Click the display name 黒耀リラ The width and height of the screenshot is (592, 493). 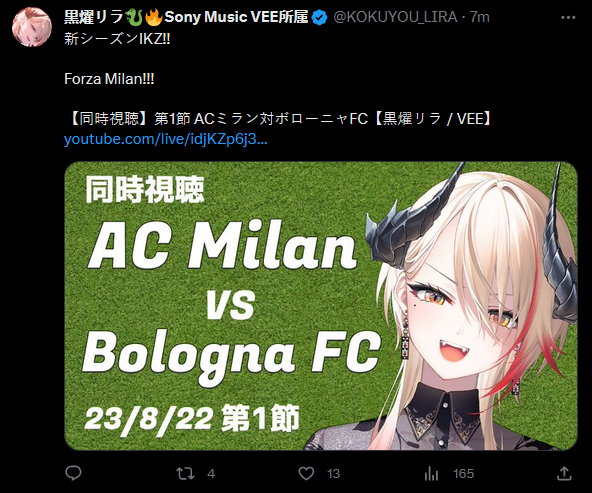coord(94,17)
